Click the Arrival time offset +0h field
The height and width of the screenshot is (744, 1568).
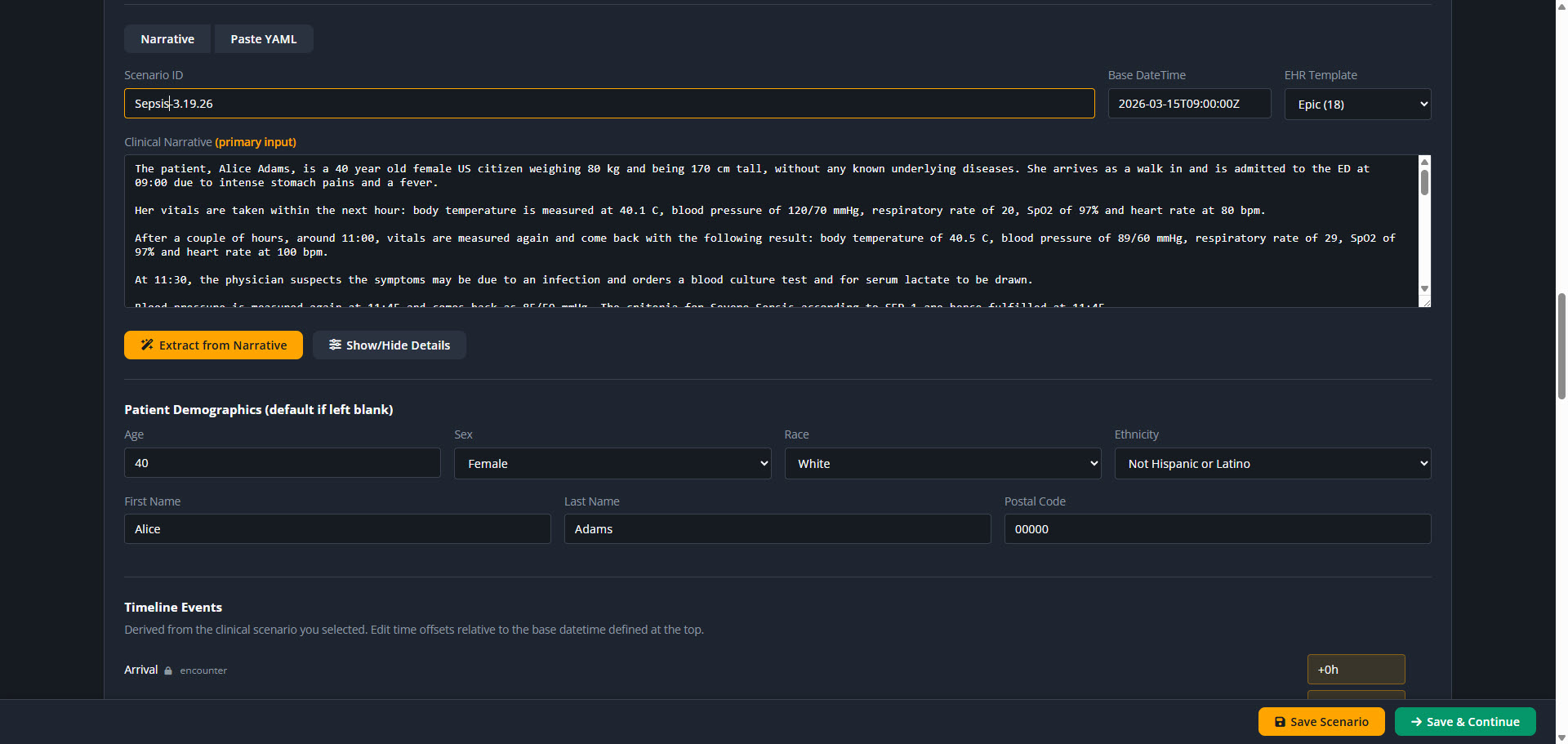coord(1356,670)
